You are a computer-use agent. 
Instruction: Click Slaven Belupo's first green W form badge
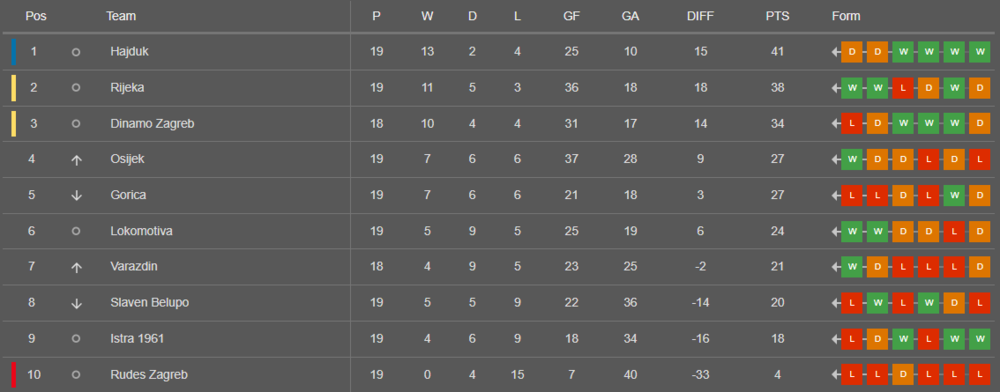click(877, 303)
